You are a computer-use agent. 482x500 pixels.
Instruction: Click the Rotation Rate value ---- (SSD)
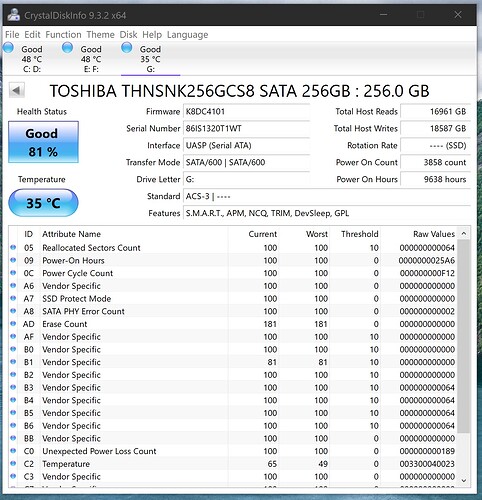click(x=435, y=145)
